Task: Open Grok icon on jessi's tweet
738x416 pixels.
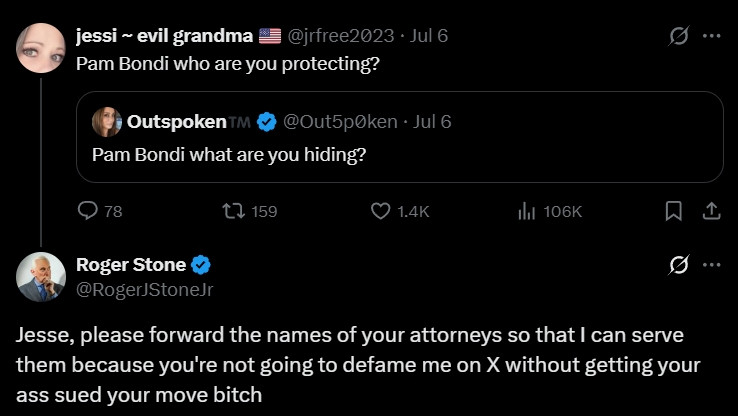Action: point(679,36)
